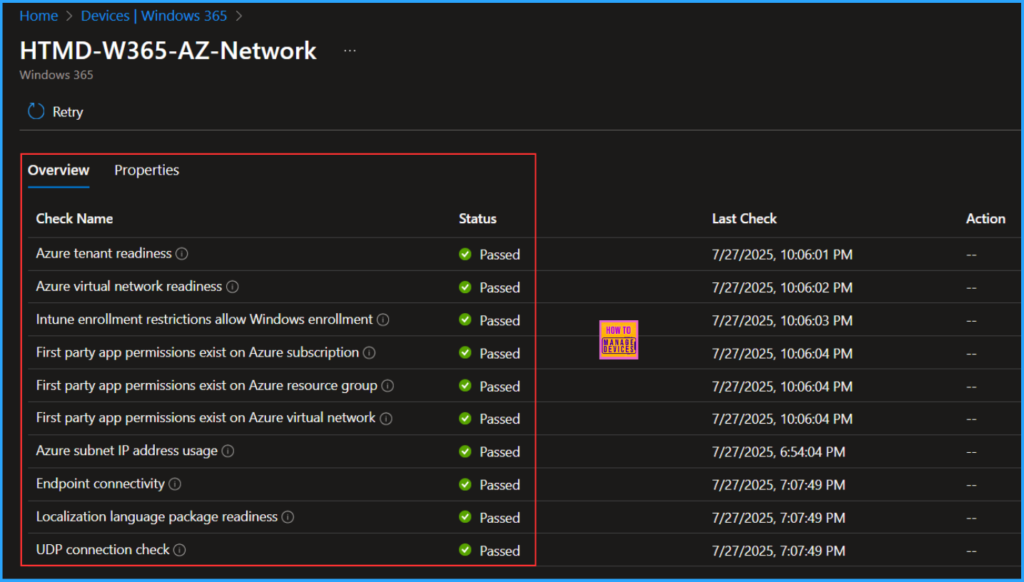
Task: Click info icon beside UDP connection check
Action: [x=180, y=550]
